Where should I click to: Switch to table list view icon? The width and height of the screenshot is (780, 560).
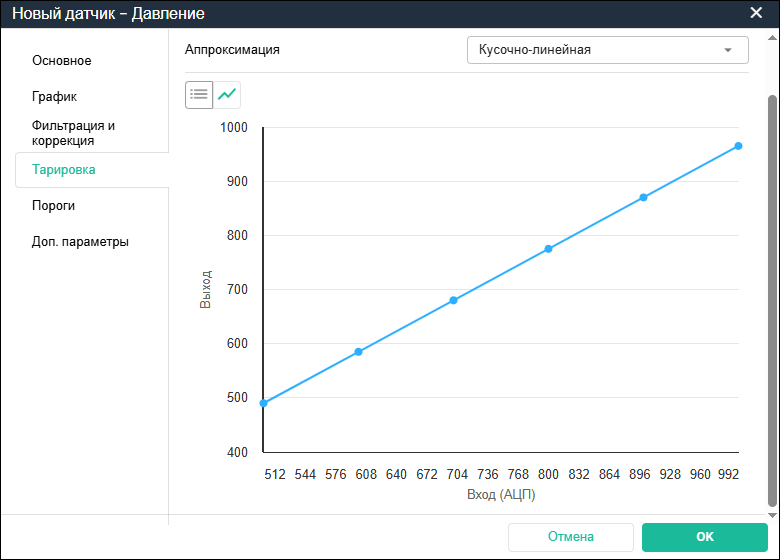point(199,95)
